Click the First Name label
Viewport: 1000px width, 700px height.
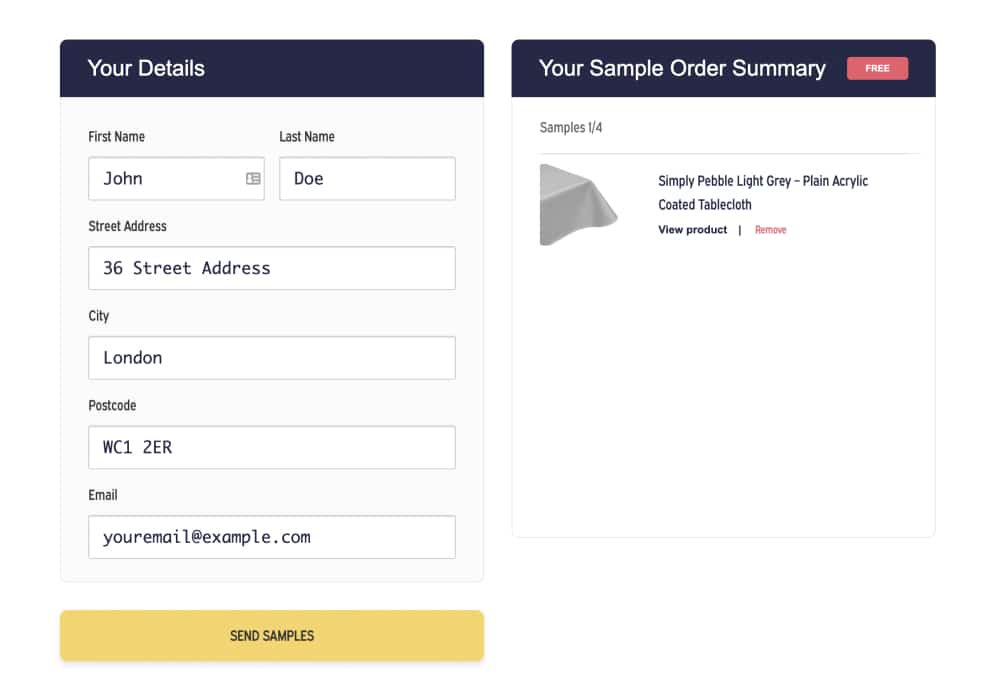[x=117, y=136]
